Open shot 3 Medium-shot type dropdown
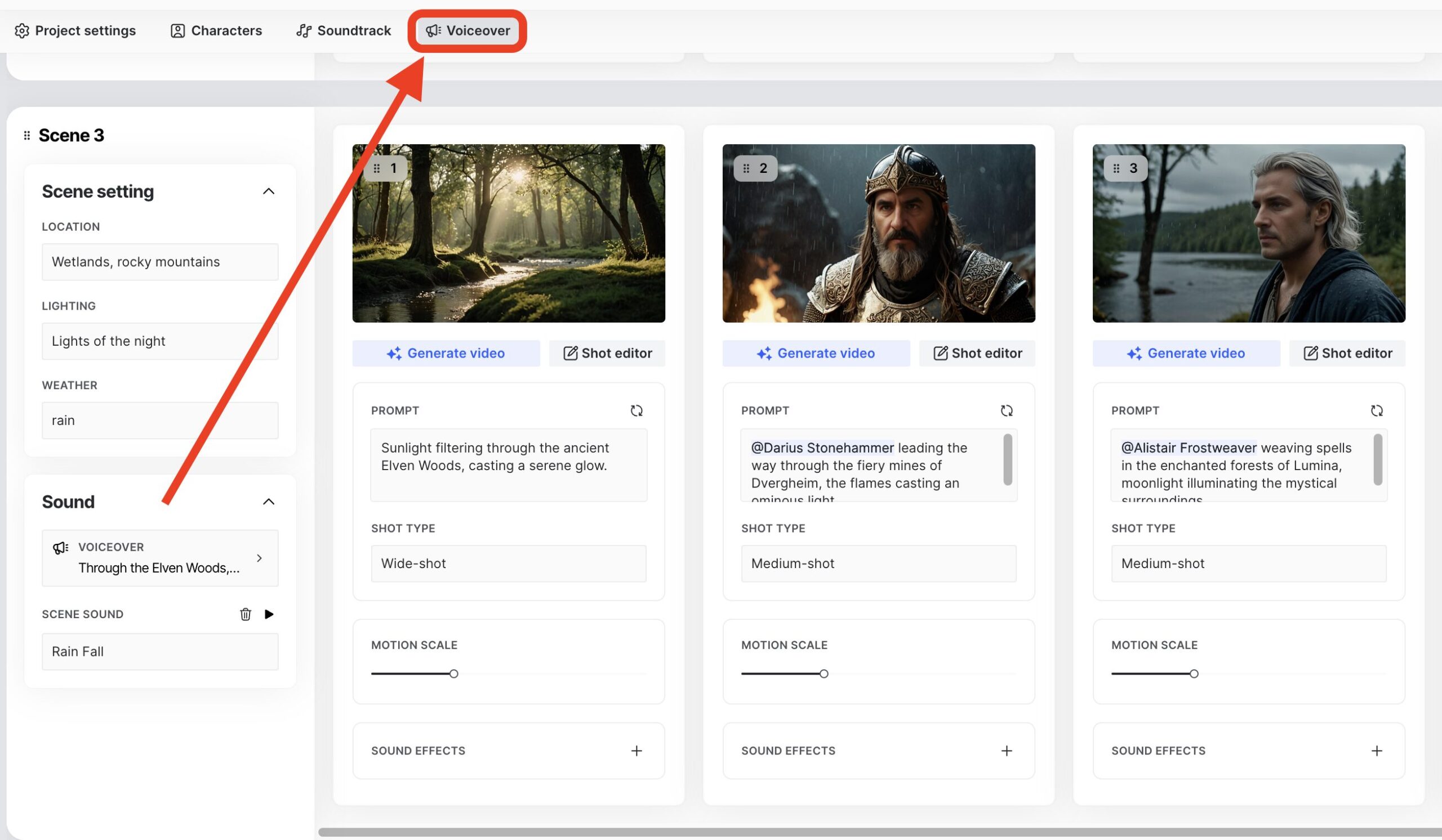The width and height of the screenshot is (1442, 840). [x=1249, y=564]
